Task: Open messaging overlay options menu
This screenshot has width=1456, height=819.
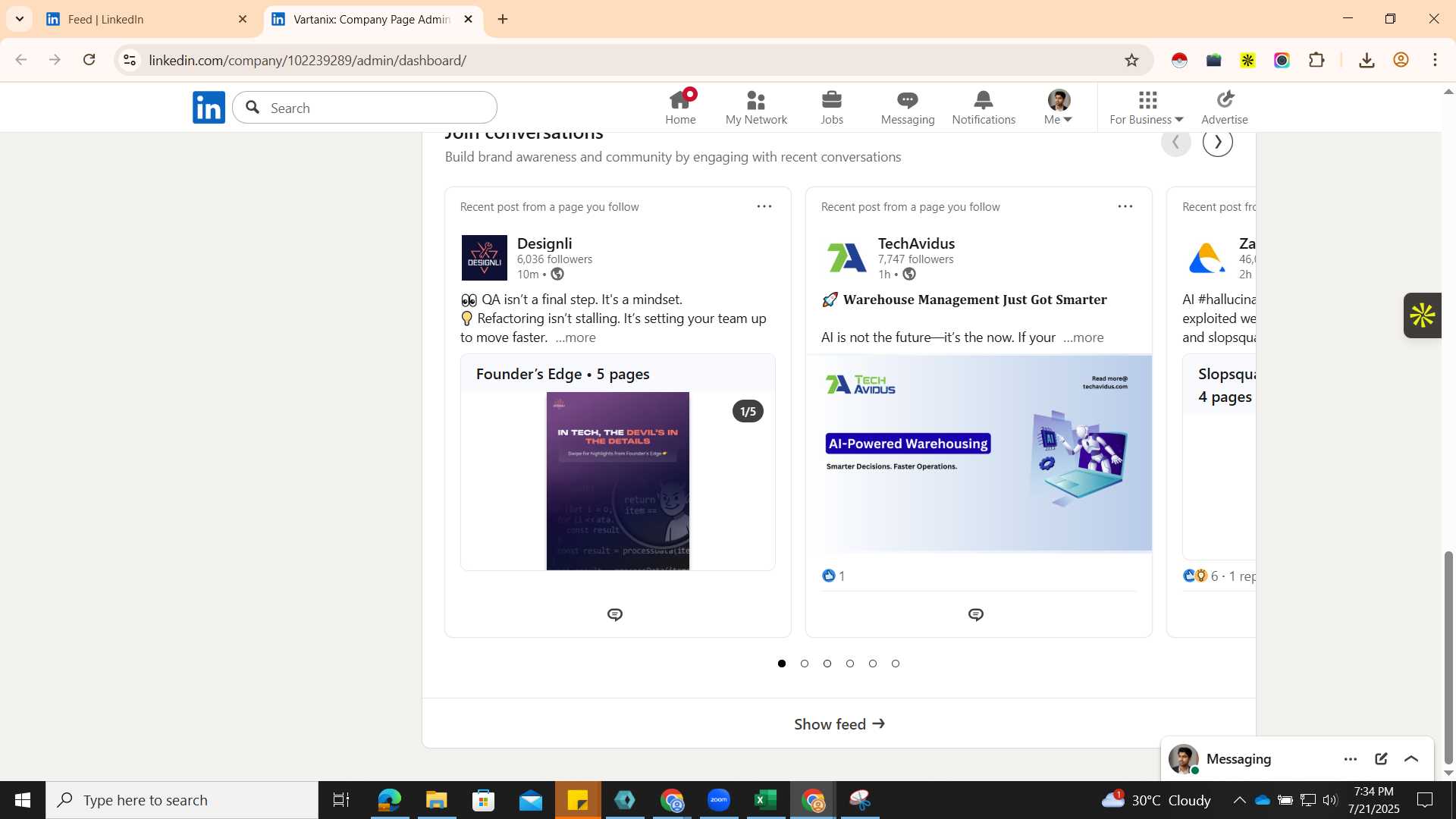Action: pyautogui.click(x=1351, y=759)
